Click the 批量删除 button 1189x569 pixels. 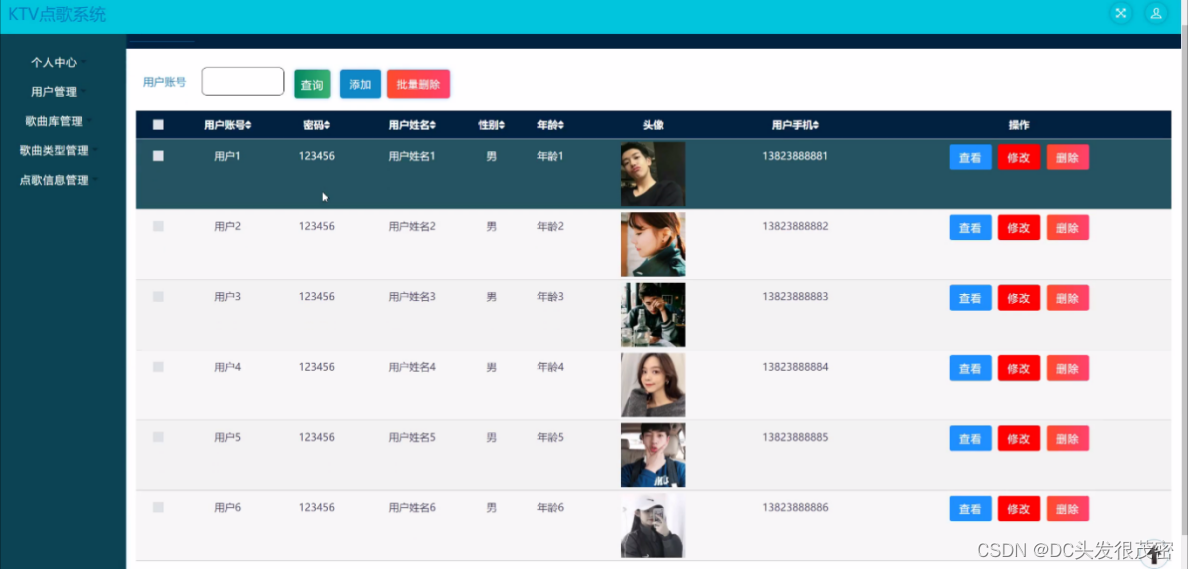418,84
